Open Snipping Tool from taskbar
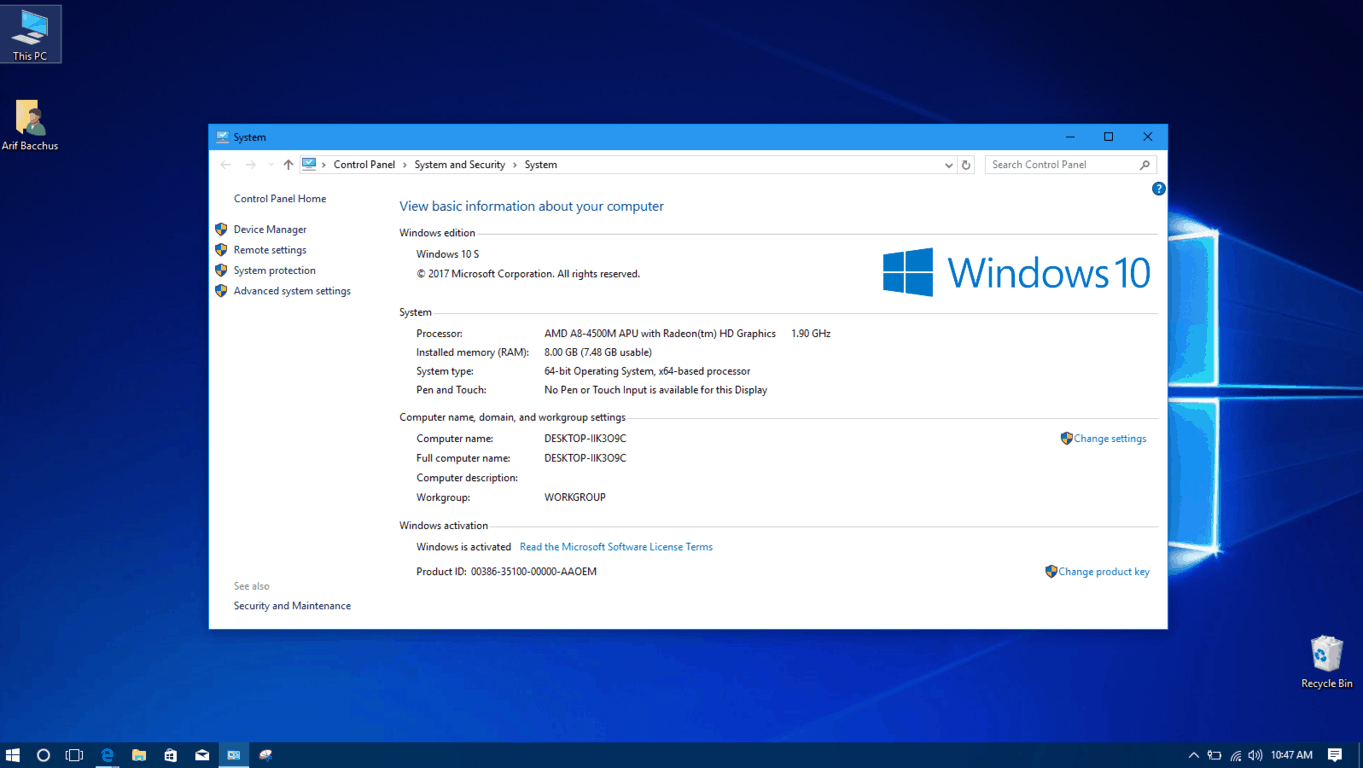This screenshot has width=1363, height=768. coord(265,755)
